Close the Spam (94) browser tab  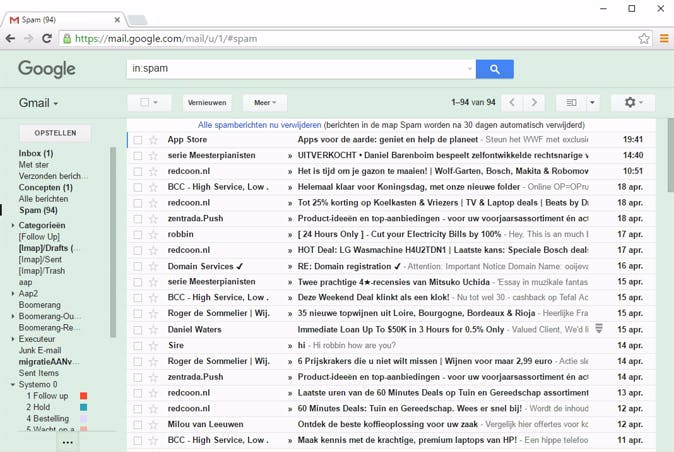(117, 20)
